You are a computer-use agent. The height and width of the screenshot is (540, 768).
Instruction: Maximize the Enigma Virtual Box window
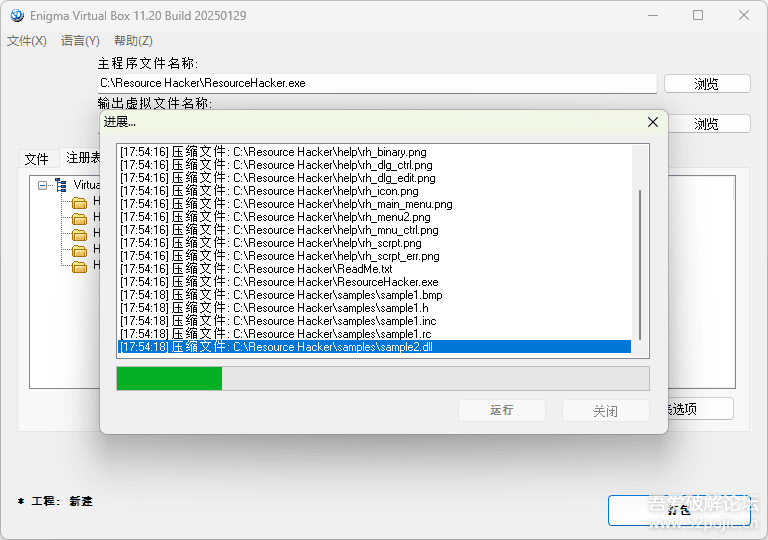(698, 15)
